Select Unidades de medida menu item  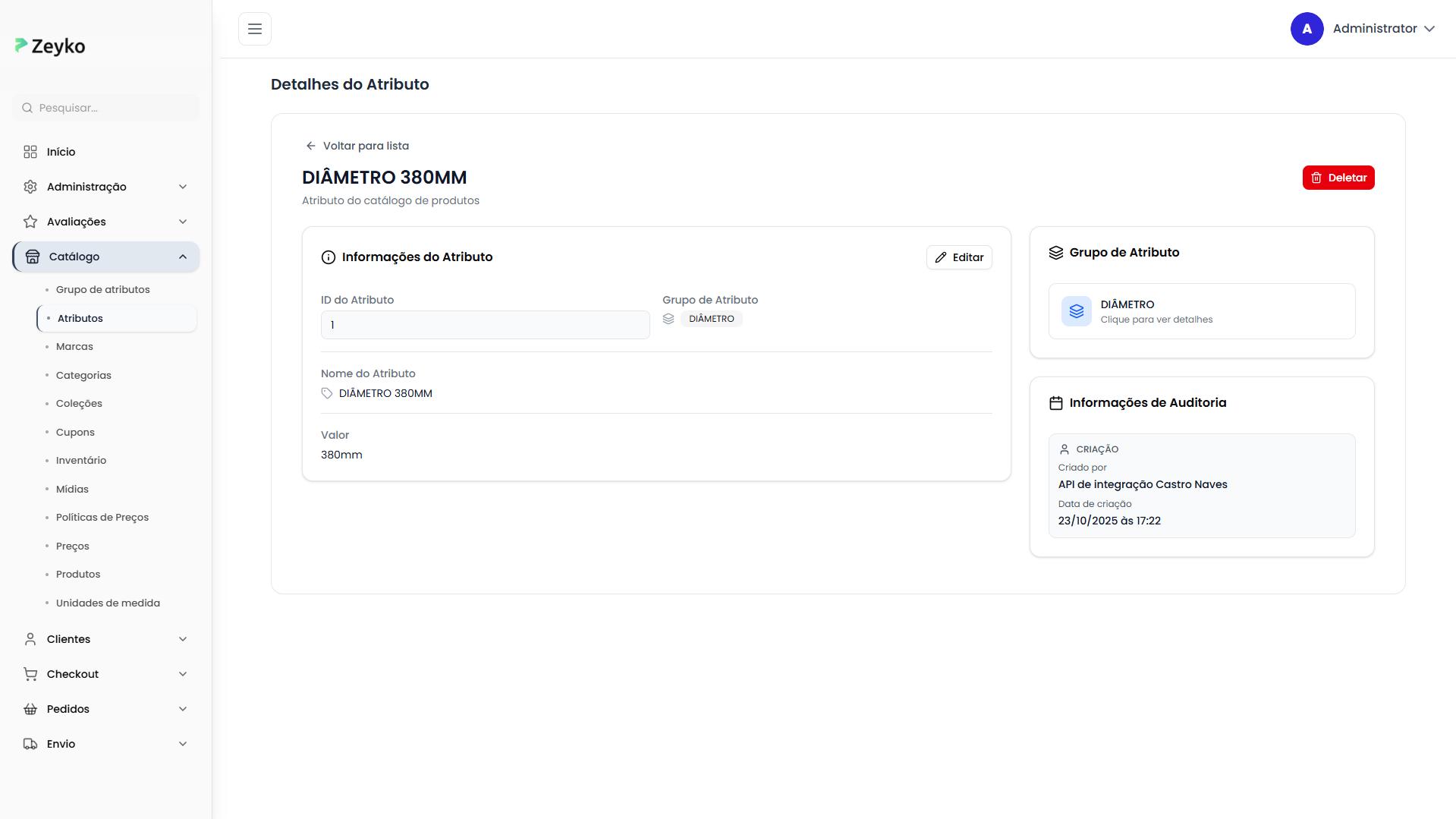coord(108,603)
